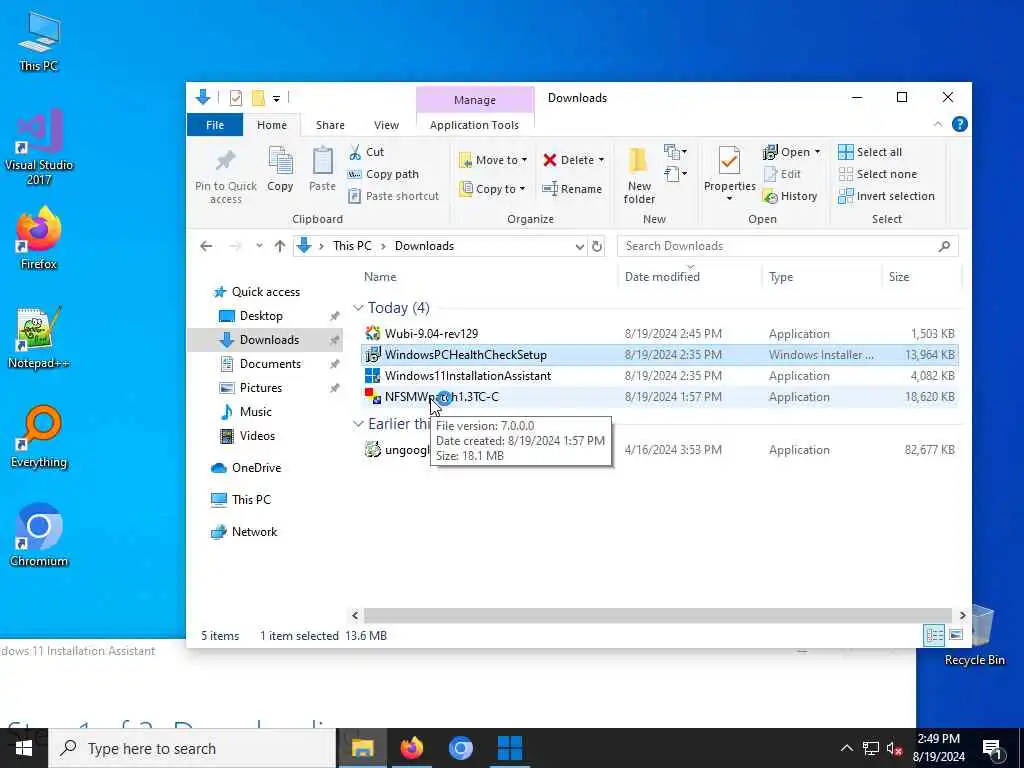Create a New folder
Image resolution: width=1024 pixels, height=768 pixels.
tap(639, 175)
